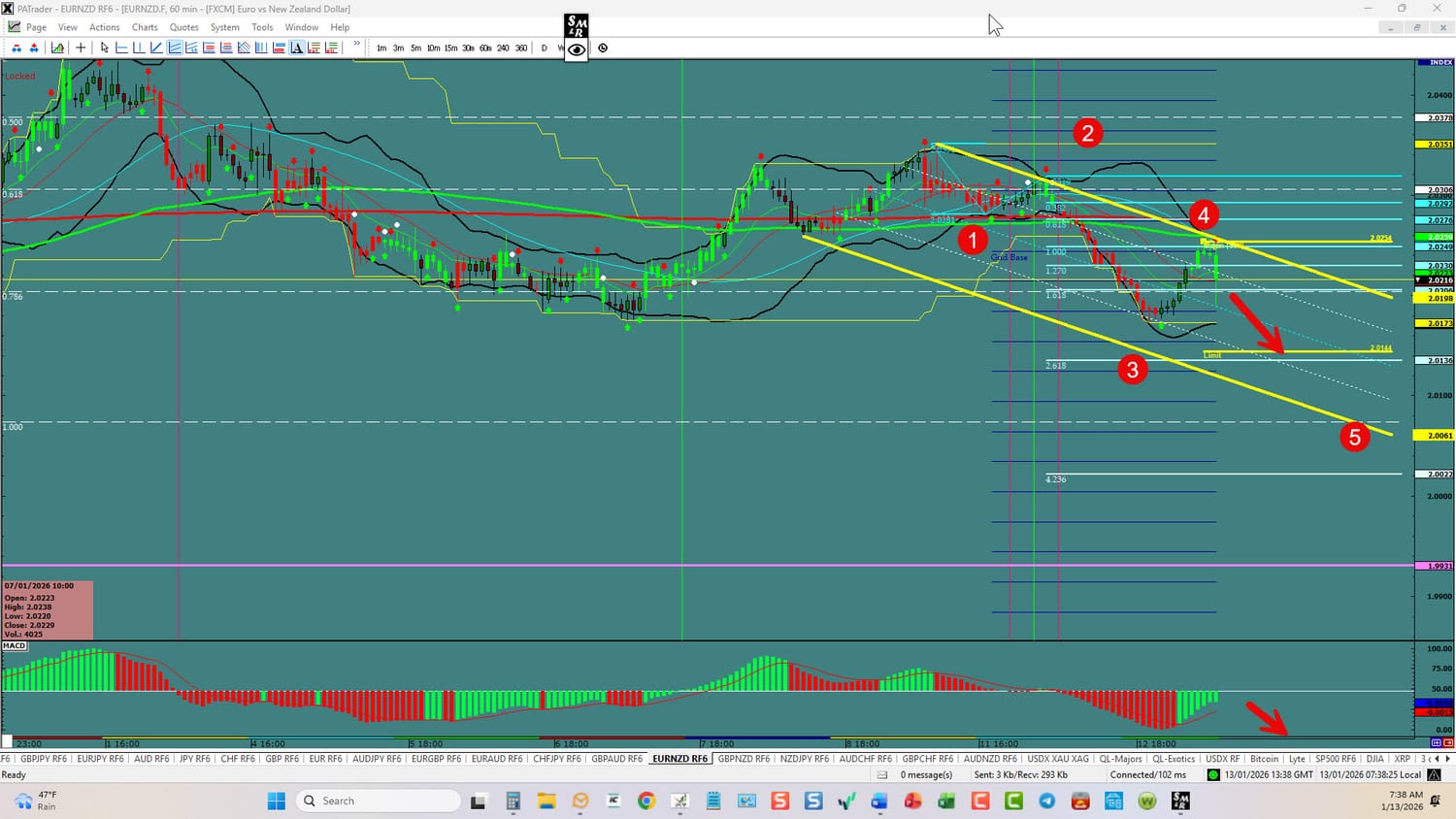The width and height of the screenshot is (1456, 819).
Task: Select the crosshair cursor tool
Action: pyautogui.click(x=81, y=48)
